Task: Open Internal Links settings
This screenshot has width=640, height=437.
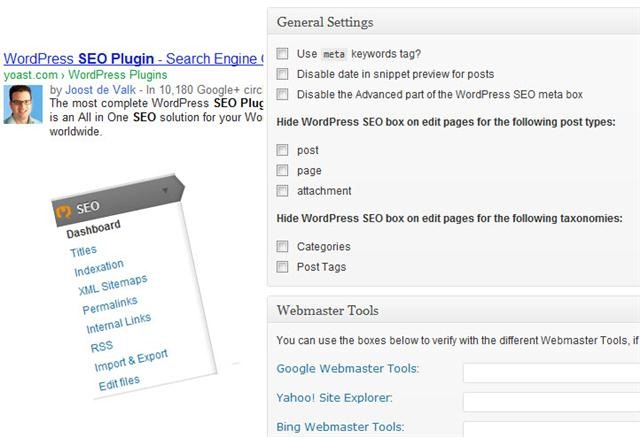Action: coord(119,323)
